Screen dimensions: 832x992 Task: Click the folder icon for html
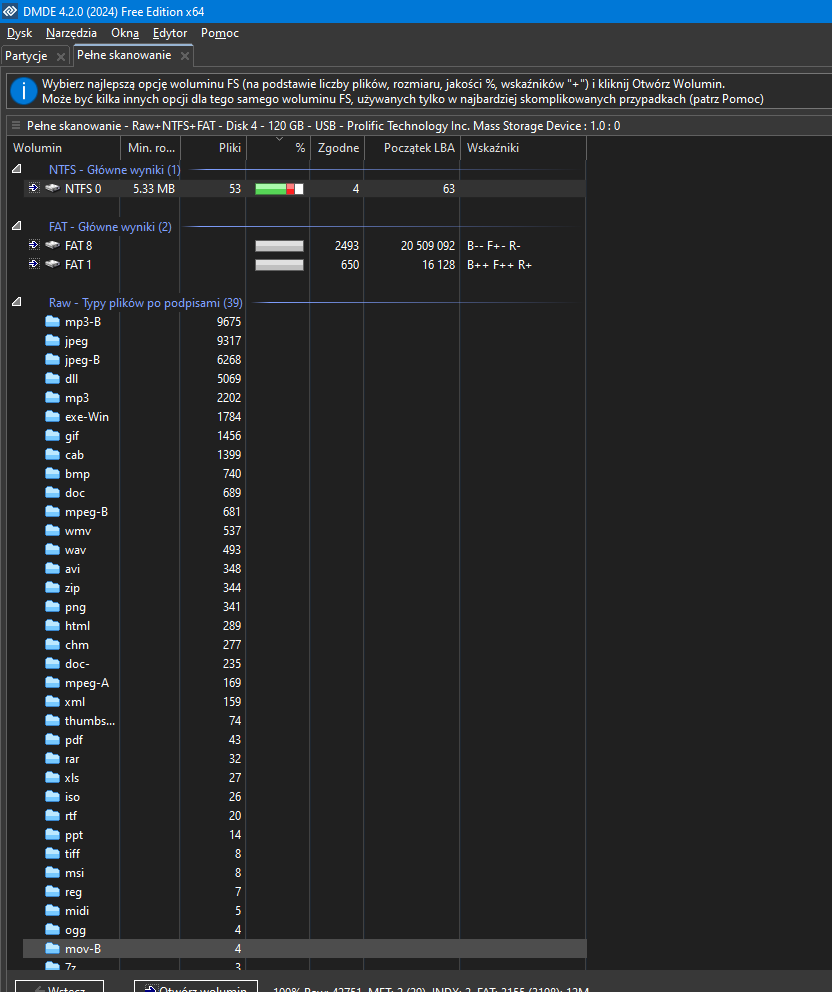53,625
